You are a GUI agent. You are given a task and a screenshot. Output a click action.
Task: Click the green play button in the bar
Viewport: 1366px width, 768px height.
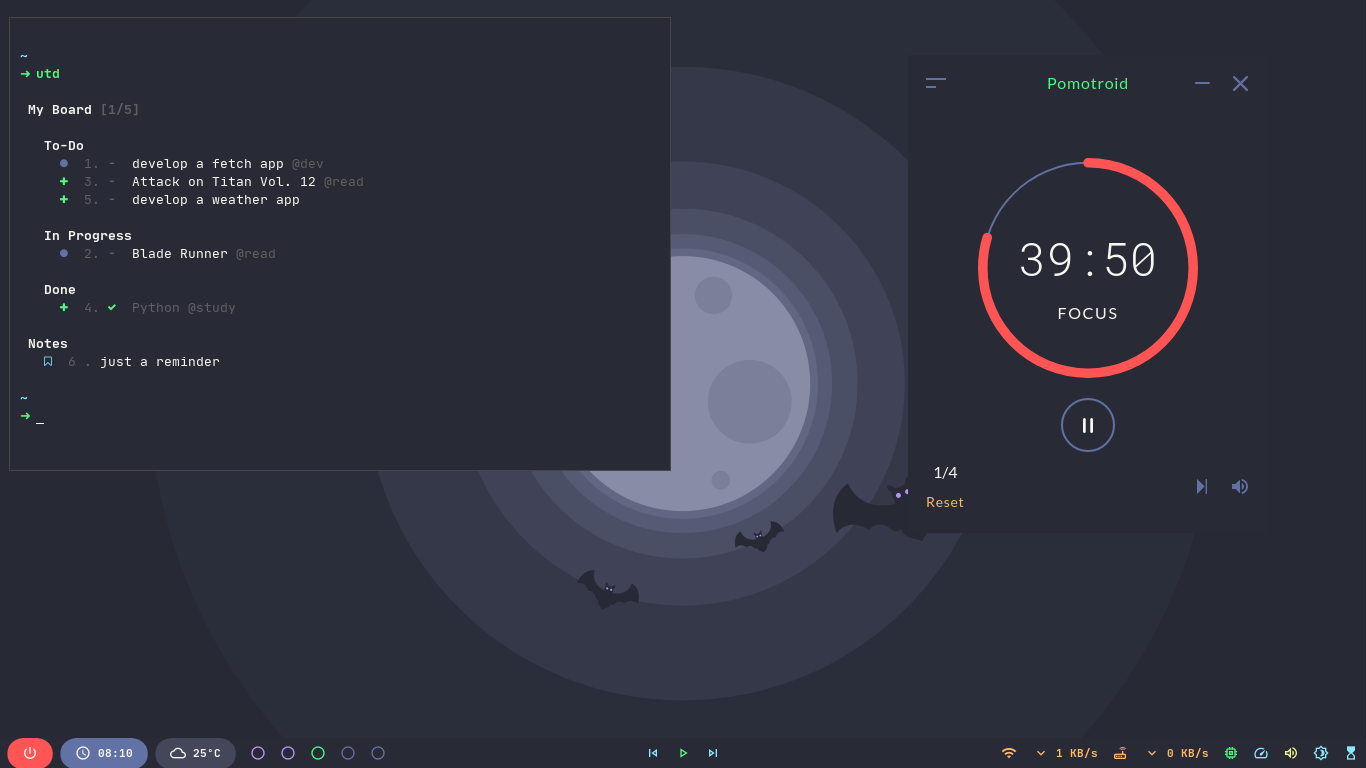tap(683, 753)
